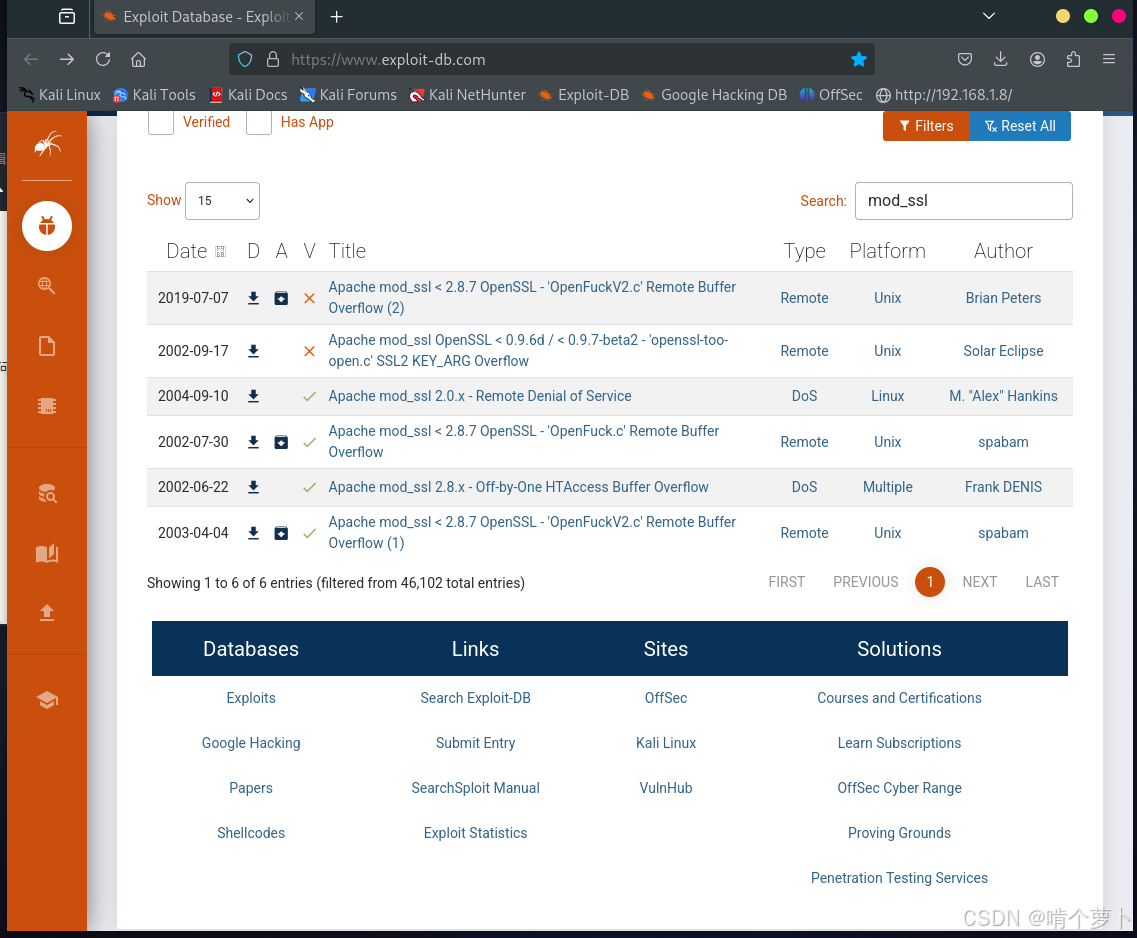Open author Brian Peters link
The image size is (1137, 938).
click(1003, 298)
